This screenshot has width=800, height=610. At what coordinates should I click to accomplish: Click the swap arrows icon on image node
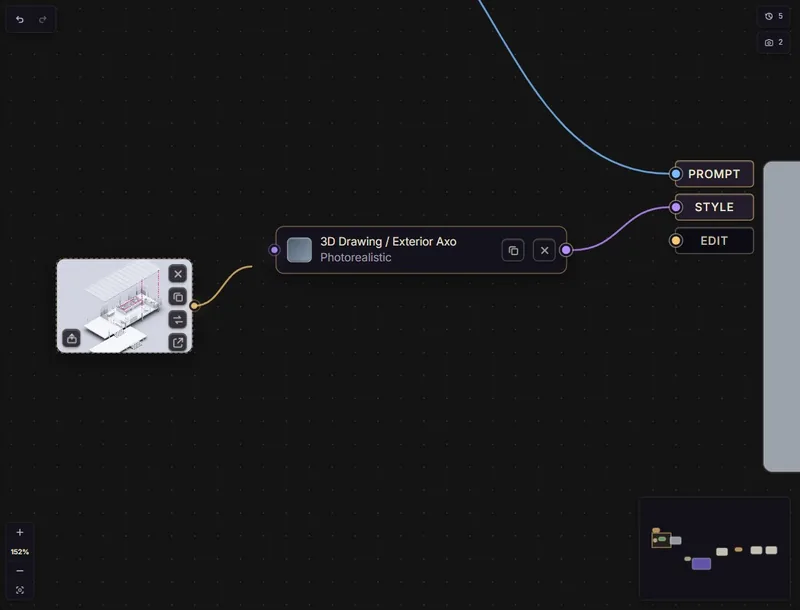178,320
